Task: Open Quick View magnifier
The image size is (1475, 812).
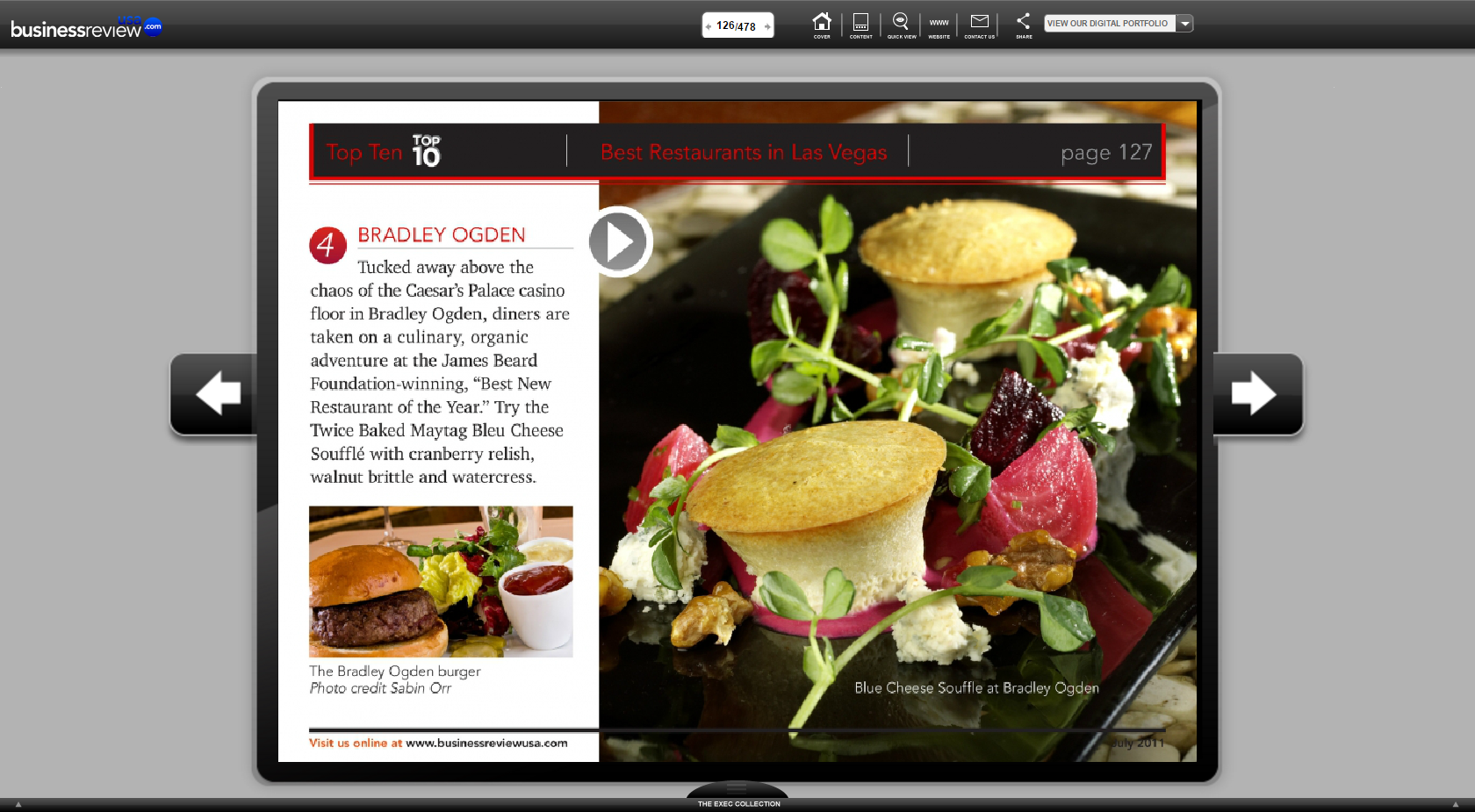Action: click(x=901, y=25)
